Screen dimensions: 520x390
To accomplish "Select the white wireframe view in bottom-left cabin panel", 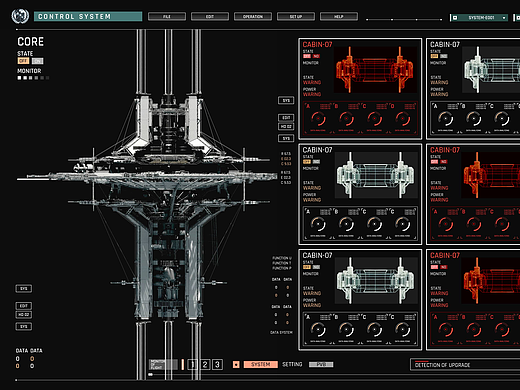I will pyautogui.click(x=376, y=281).
